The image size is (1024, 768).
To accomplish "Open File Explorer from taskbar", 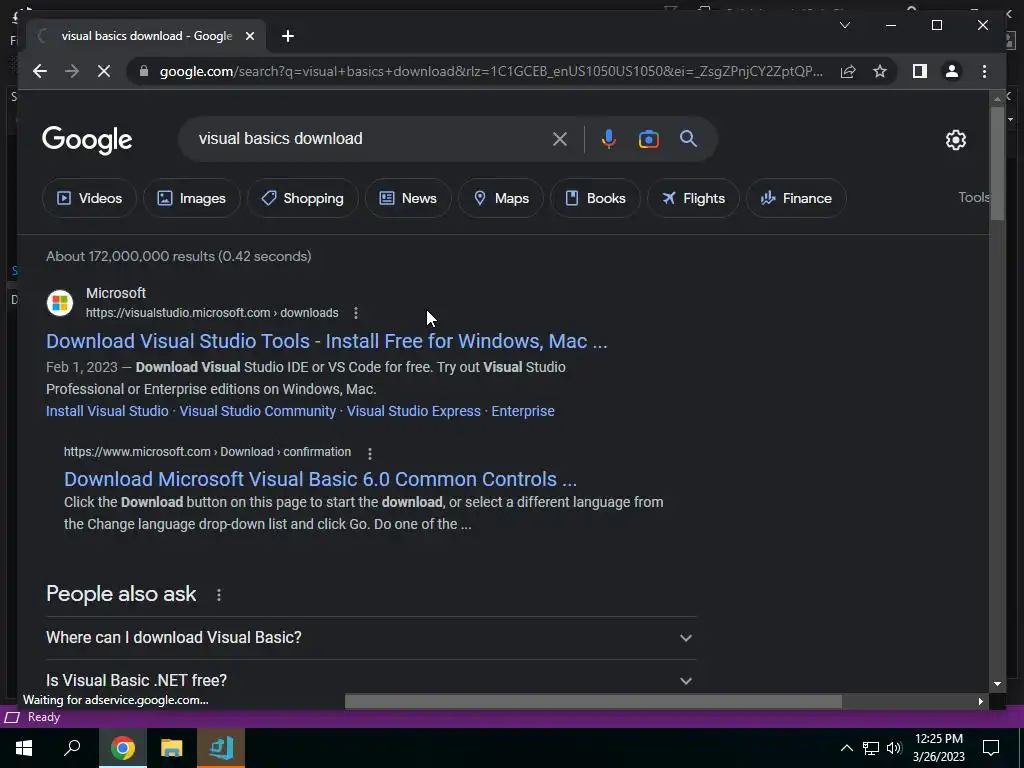I will click(x=171, y=748).
